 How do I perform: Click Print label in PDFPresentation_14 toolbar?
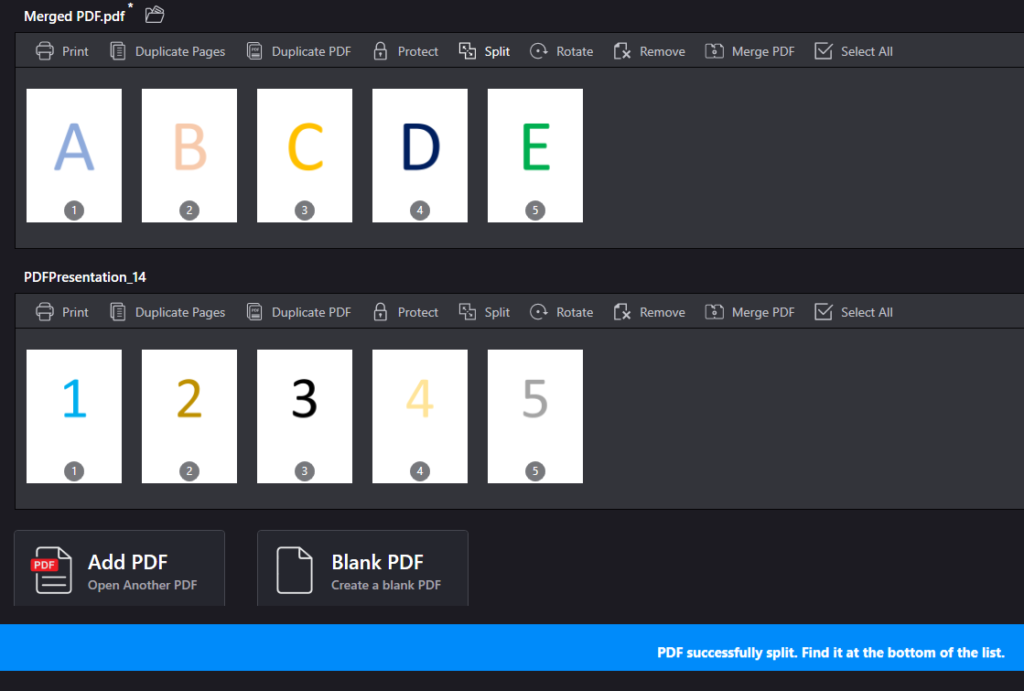pyautogui.click(x=75, y=313)
